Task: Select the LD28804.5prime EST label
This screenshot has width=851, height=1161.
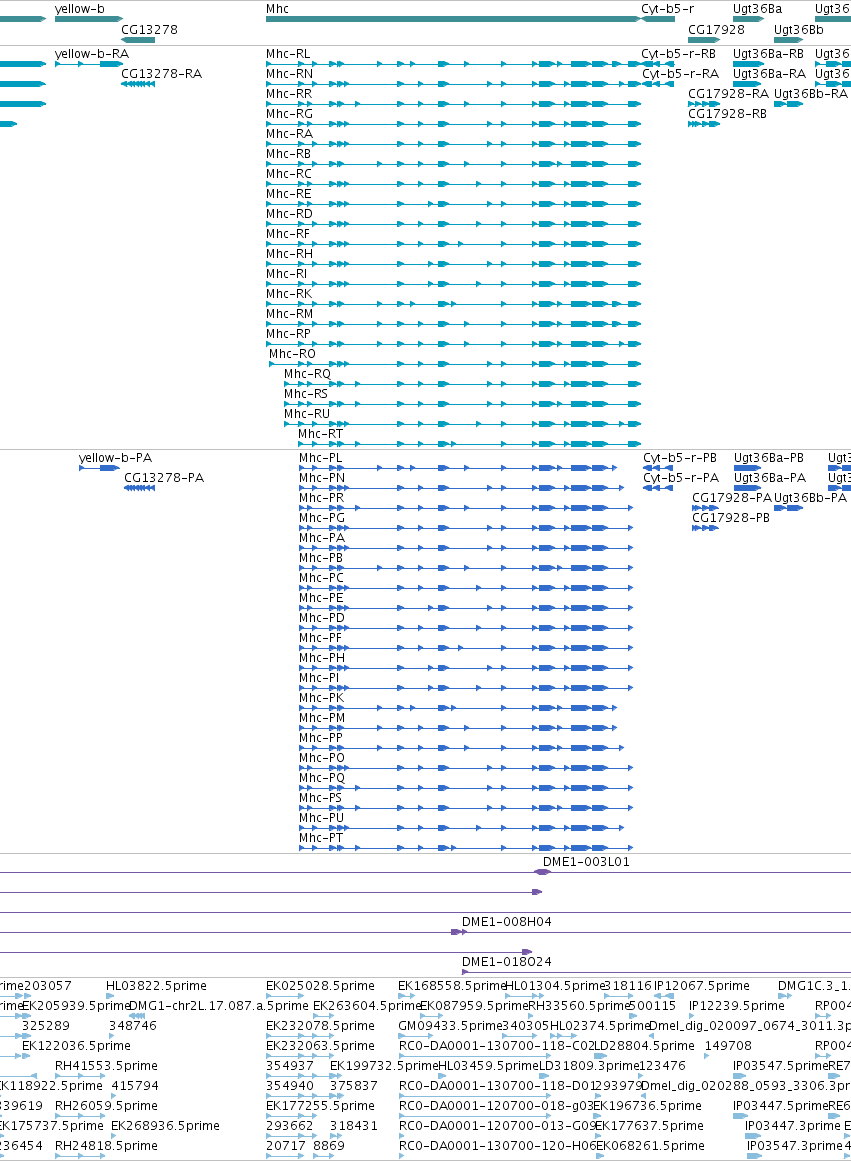Action: (x=644, y=1046)
